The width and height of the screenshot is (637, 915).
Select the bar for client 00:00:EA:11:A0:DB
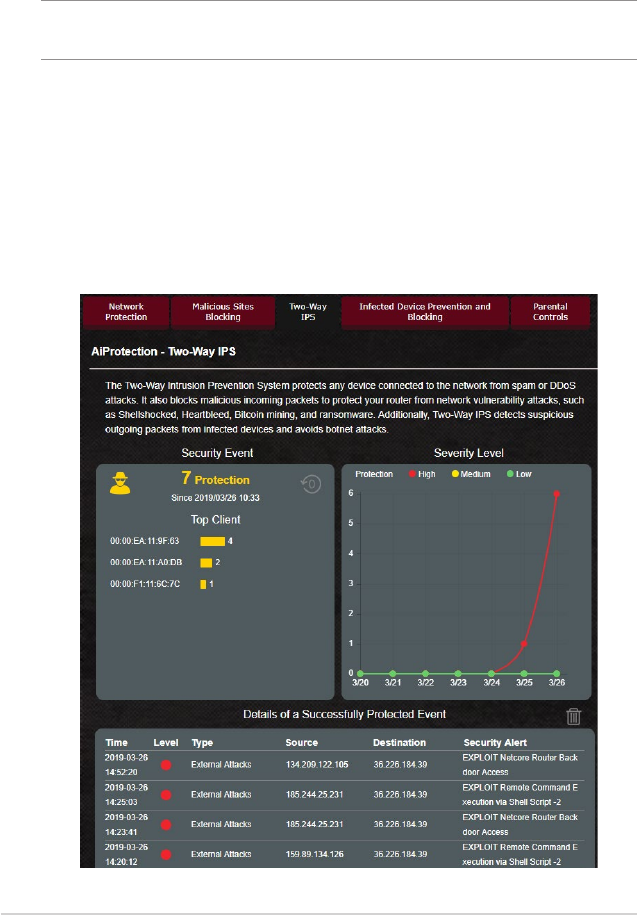coord(206,563)
